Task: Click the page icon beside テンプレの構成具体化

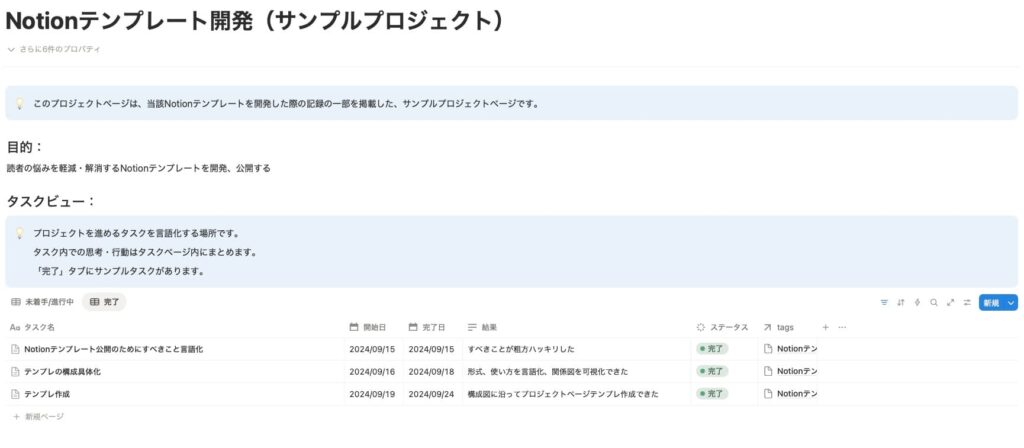Action: (x=16, y=372)
